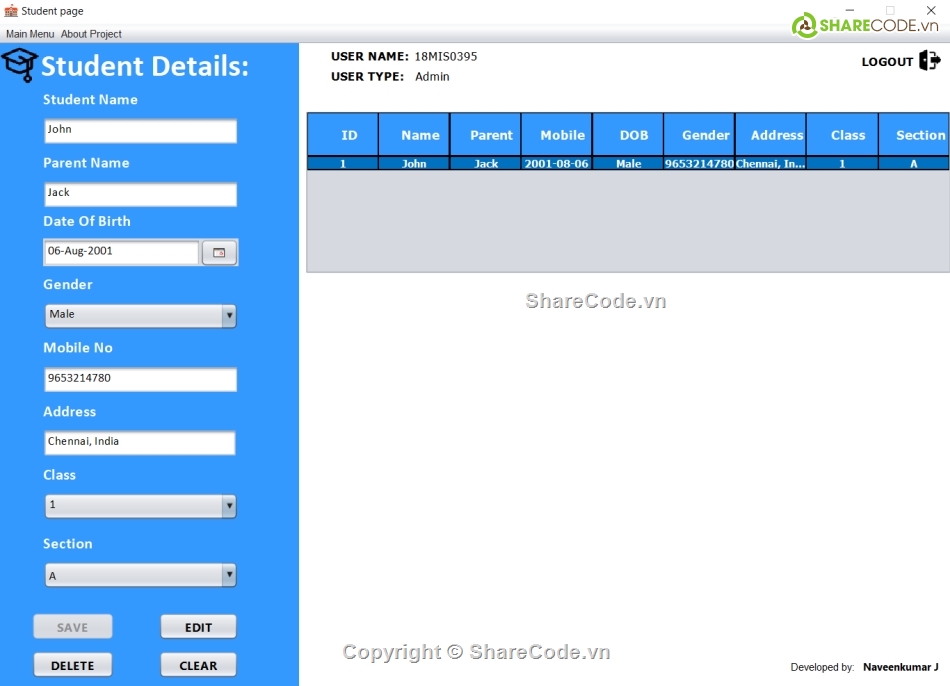Screen dimensions: 950x686
Task: Click the Student page window icon
Action: click(x=11, y=11)
